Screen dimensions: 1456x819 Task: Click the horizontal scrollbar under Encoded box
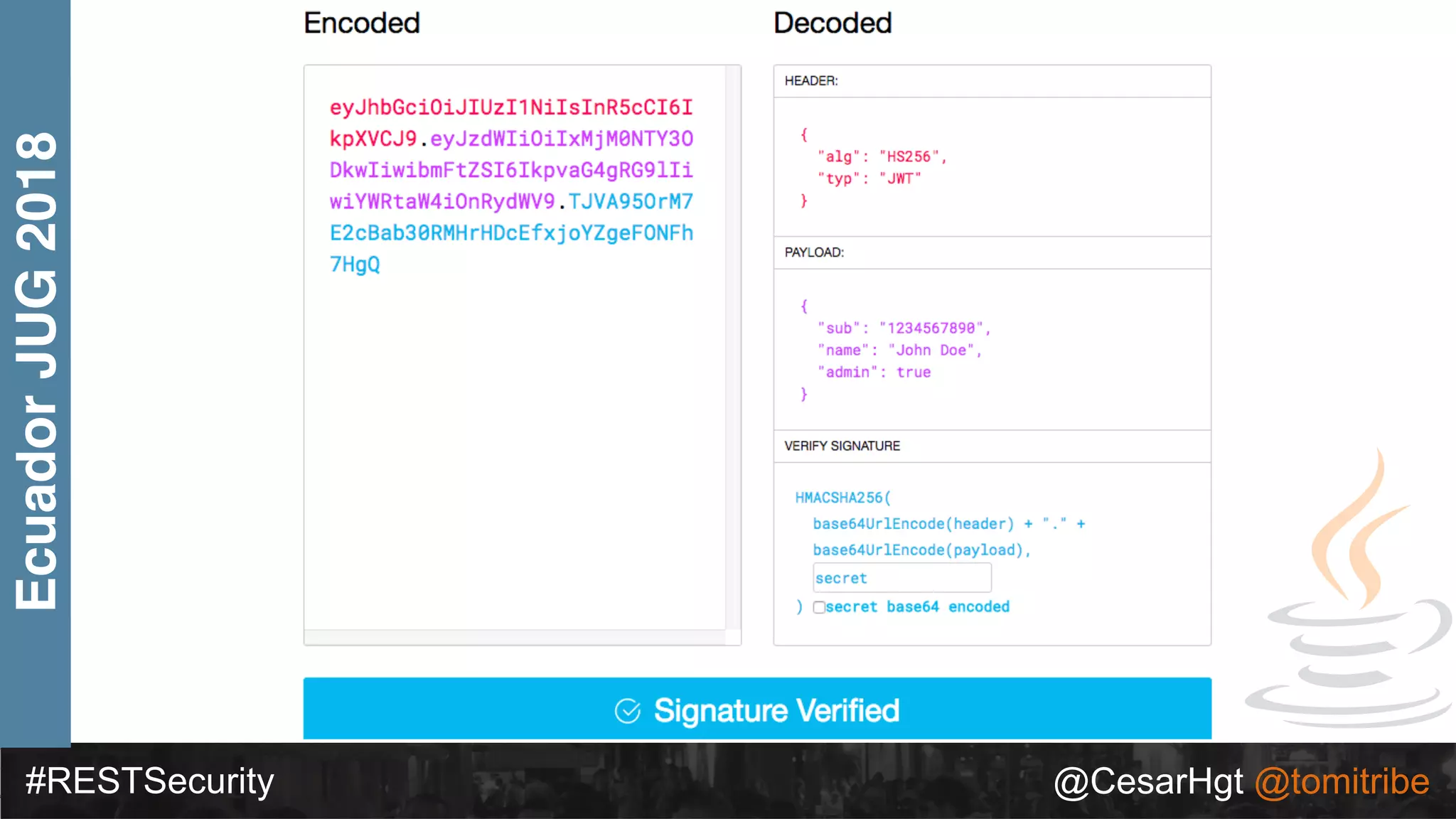(x=515, y=637)
